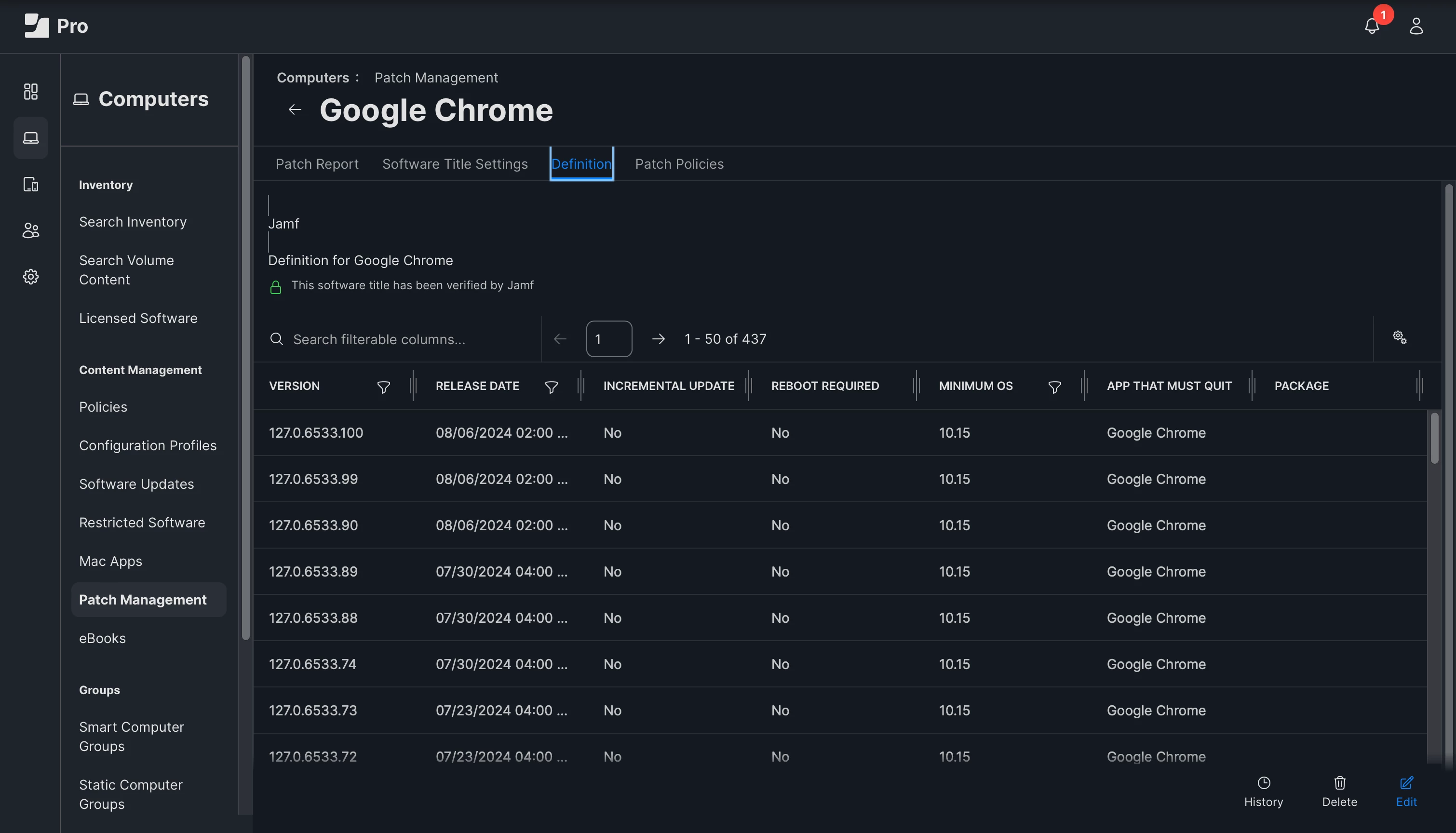Click the Release Date column header
1456x833 pixels.
477,386
